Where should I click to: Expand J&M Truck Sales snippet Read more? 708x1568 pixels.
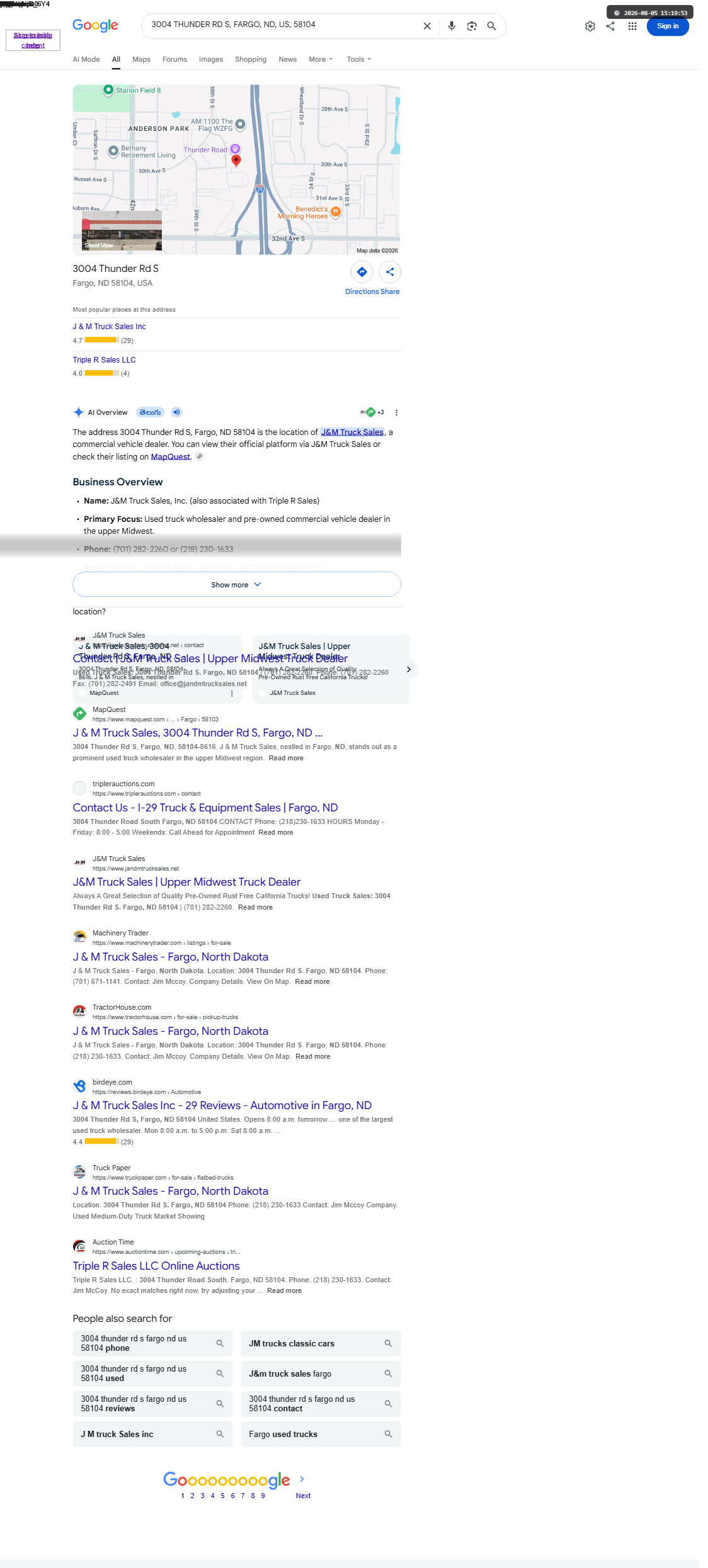[255, 907]
